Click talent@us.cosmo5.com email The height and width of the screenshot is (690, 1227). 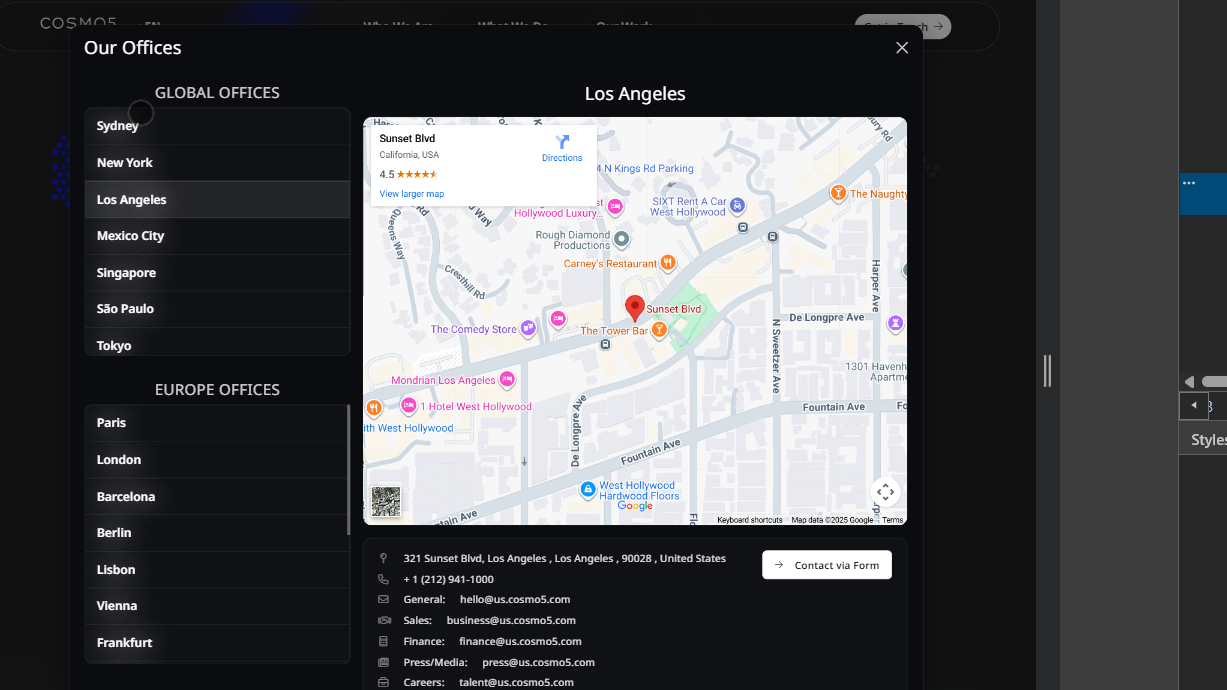click(517, 682)
